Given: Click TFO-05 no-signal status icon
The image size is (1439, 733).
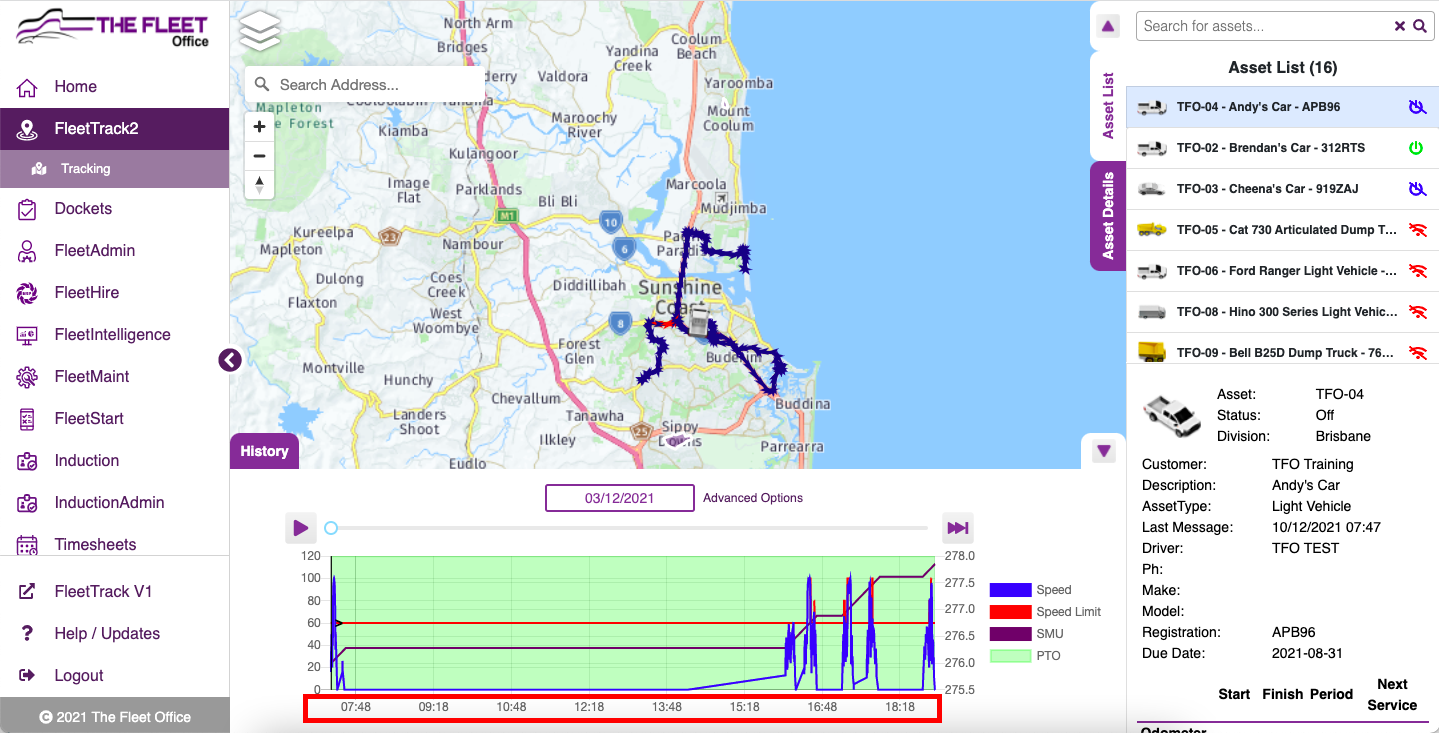Looking at the screenshot, I should pos(1417,230).
